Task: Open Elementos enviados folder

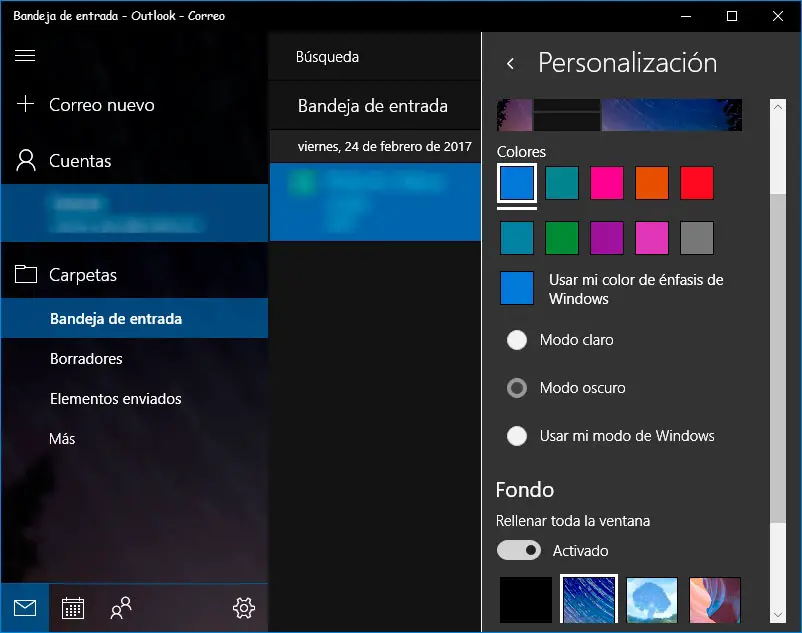Action: pos(116,398)
